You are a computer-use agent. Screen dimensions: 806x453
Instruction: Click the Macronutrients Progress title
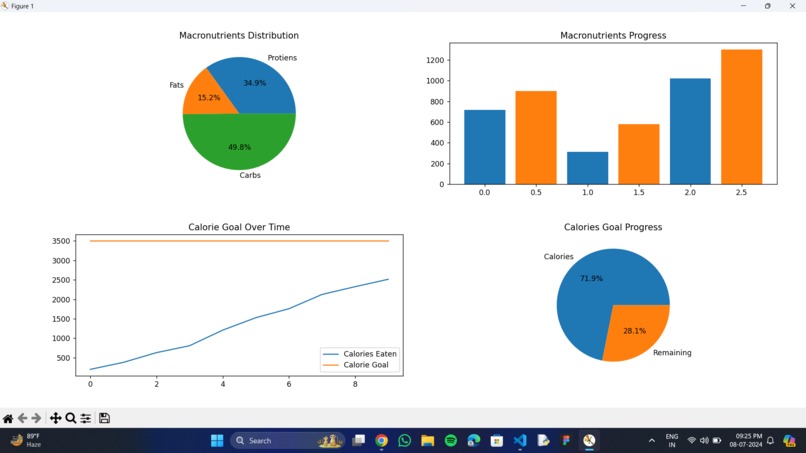pyautogui.click(x=613, y=35)
